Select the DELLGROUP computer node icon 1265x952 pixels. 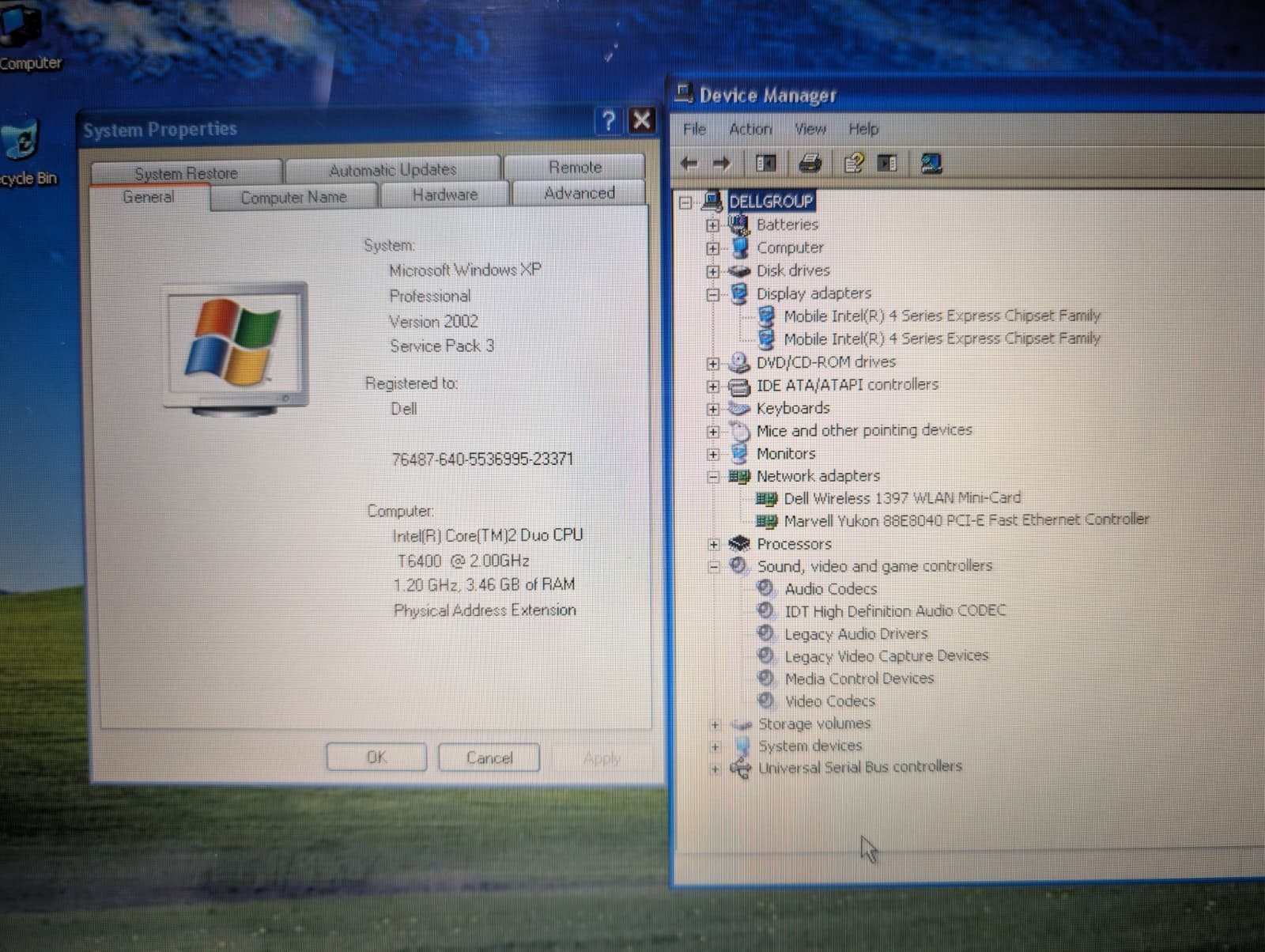712,202
